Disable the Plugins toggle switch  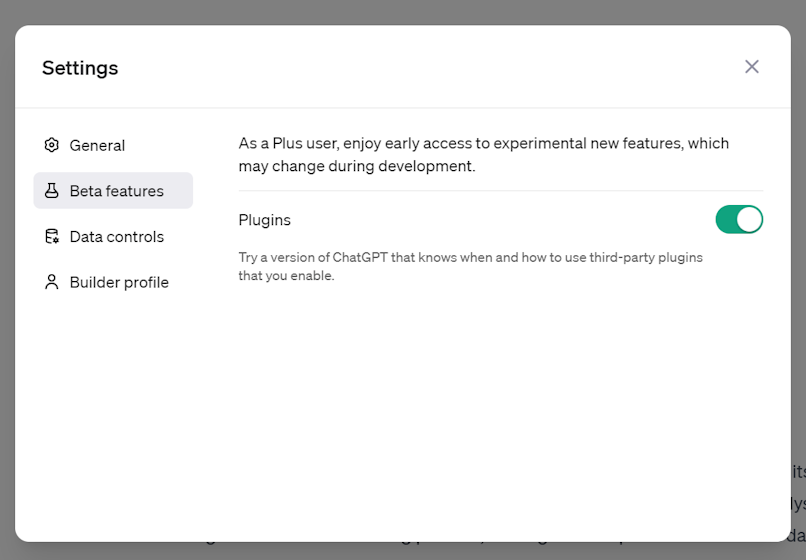(739, 220)
